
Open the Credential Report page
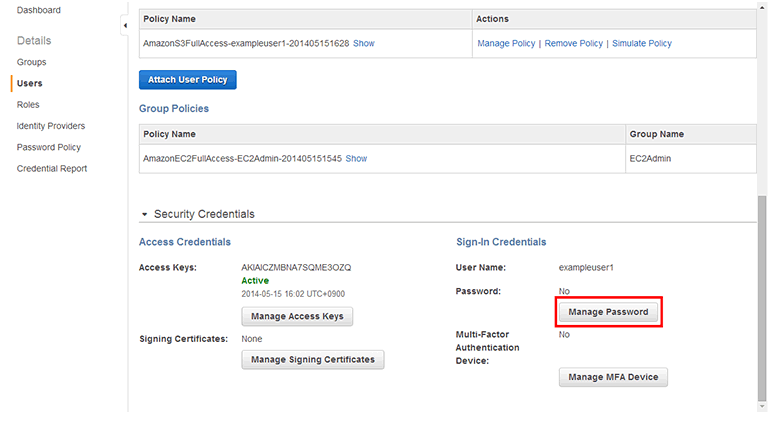pos(51,168)
